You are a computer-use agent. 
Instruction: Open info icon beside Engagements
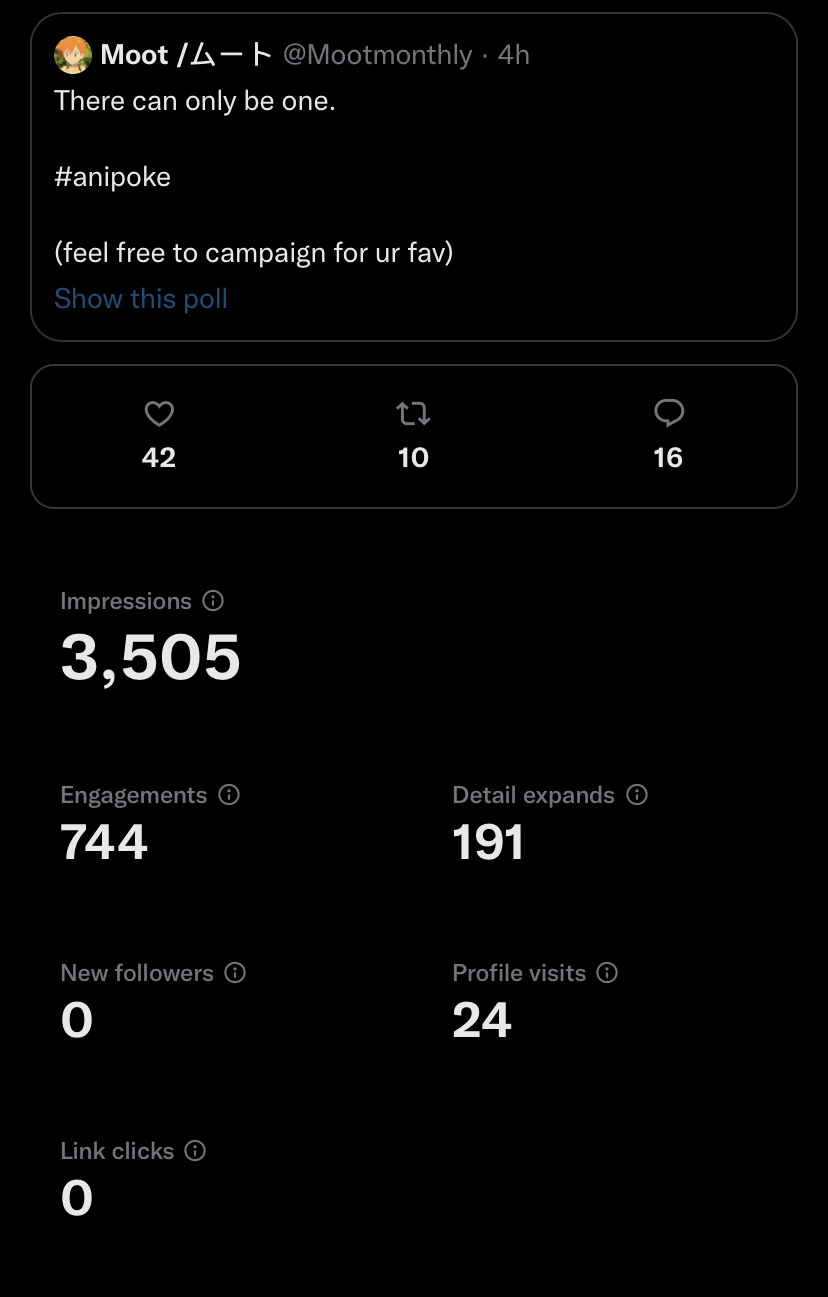[x=229, y=795]
